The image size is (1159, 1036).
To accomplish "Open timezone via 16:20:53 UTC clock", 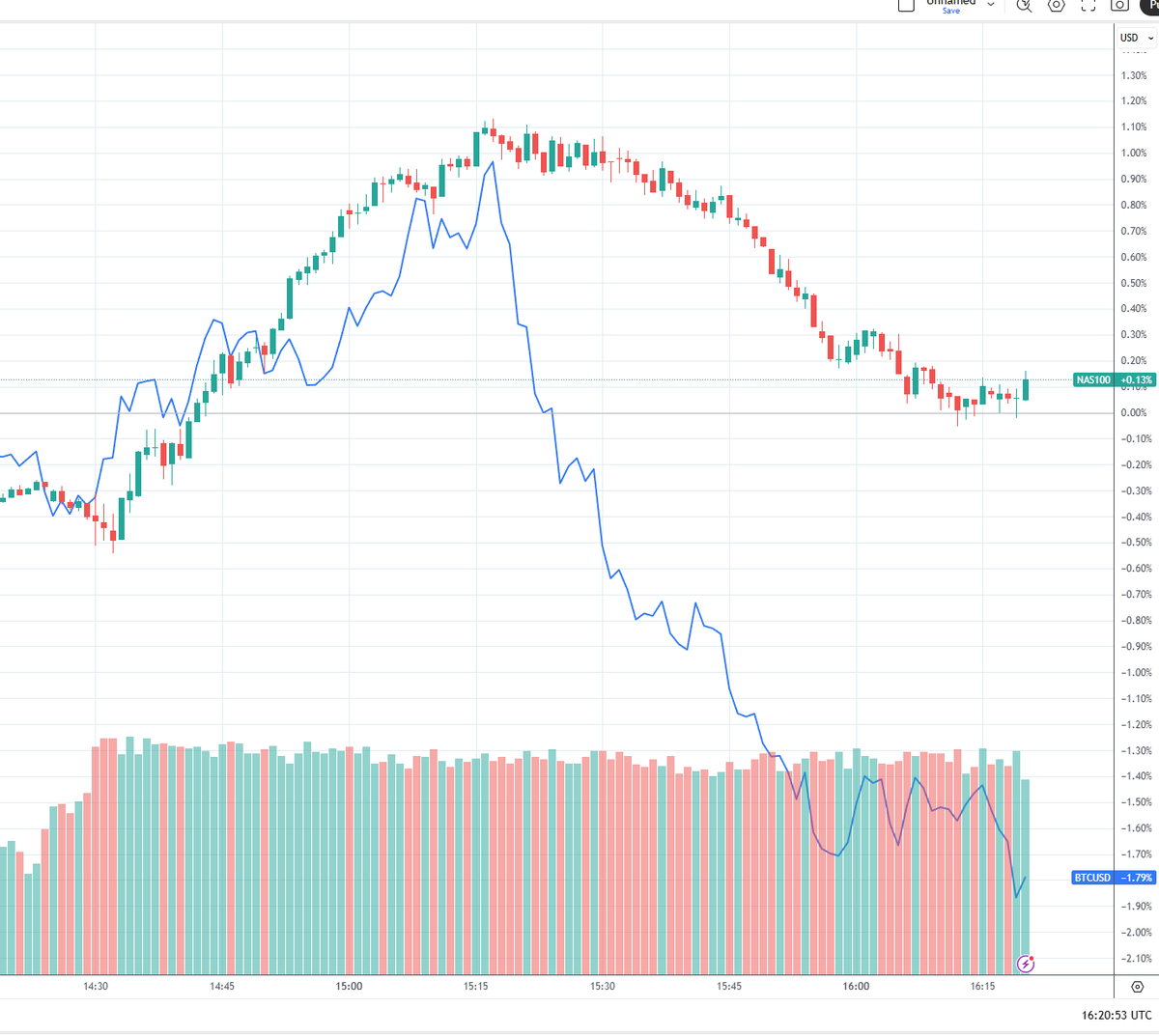I will pos(1117,1015).
